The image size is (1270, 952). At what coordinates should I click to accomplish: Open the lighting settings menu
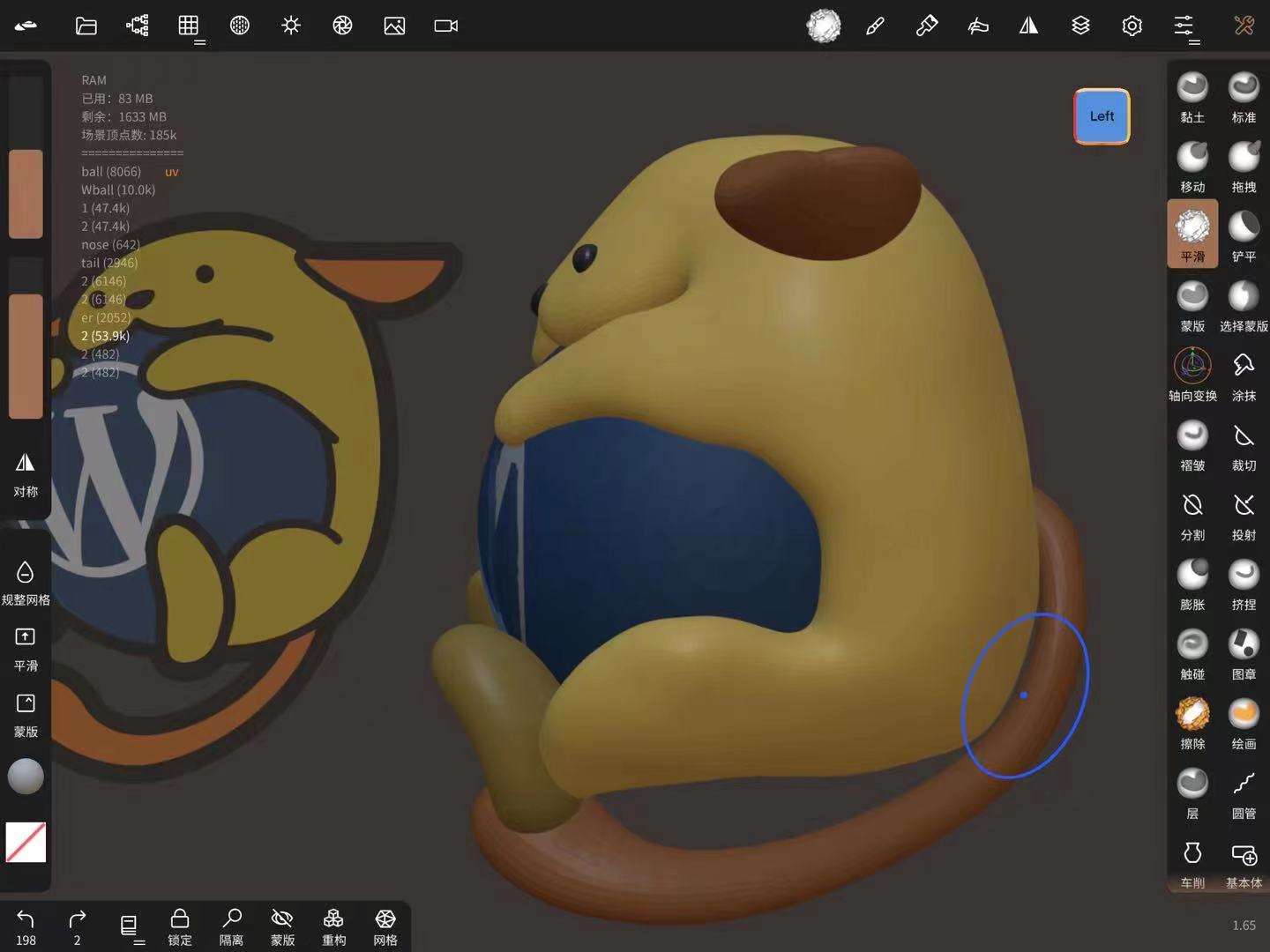pyautogui.click(x=291, y=26)
